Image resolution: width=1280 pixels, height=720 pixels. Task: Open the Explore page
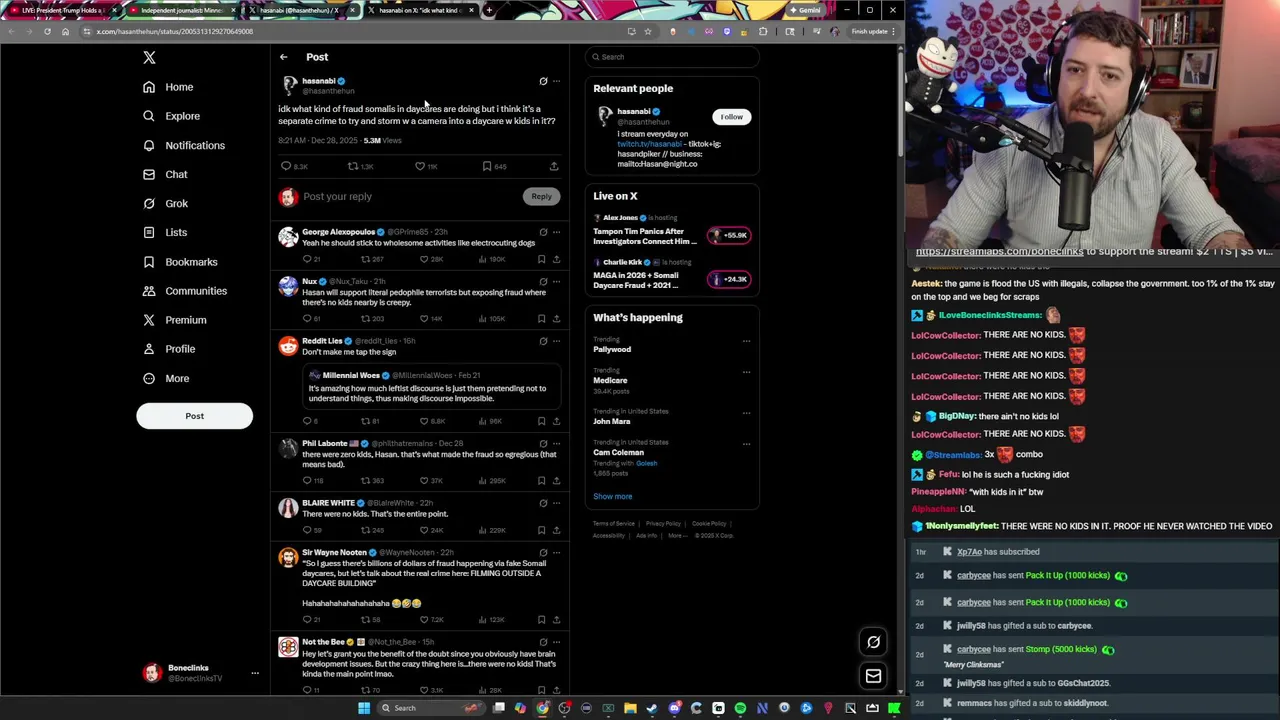point(171,116)
